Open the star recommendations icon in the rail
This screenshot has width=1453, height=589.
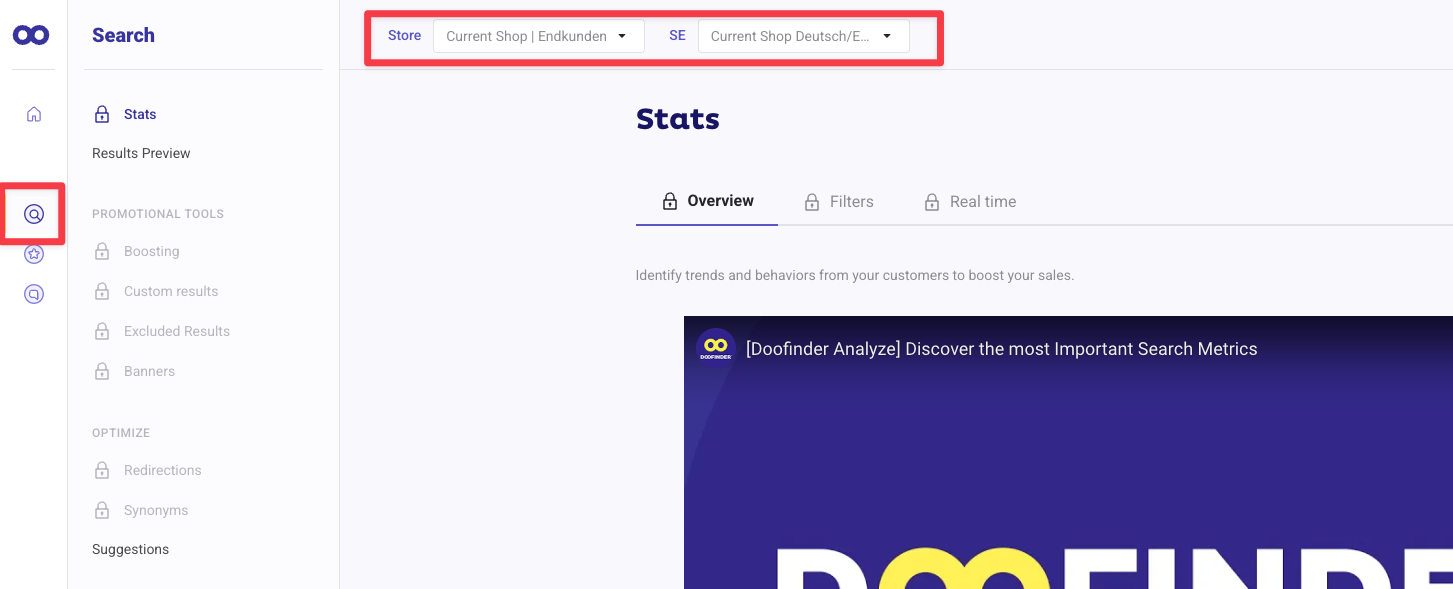(x=34, y=254)
